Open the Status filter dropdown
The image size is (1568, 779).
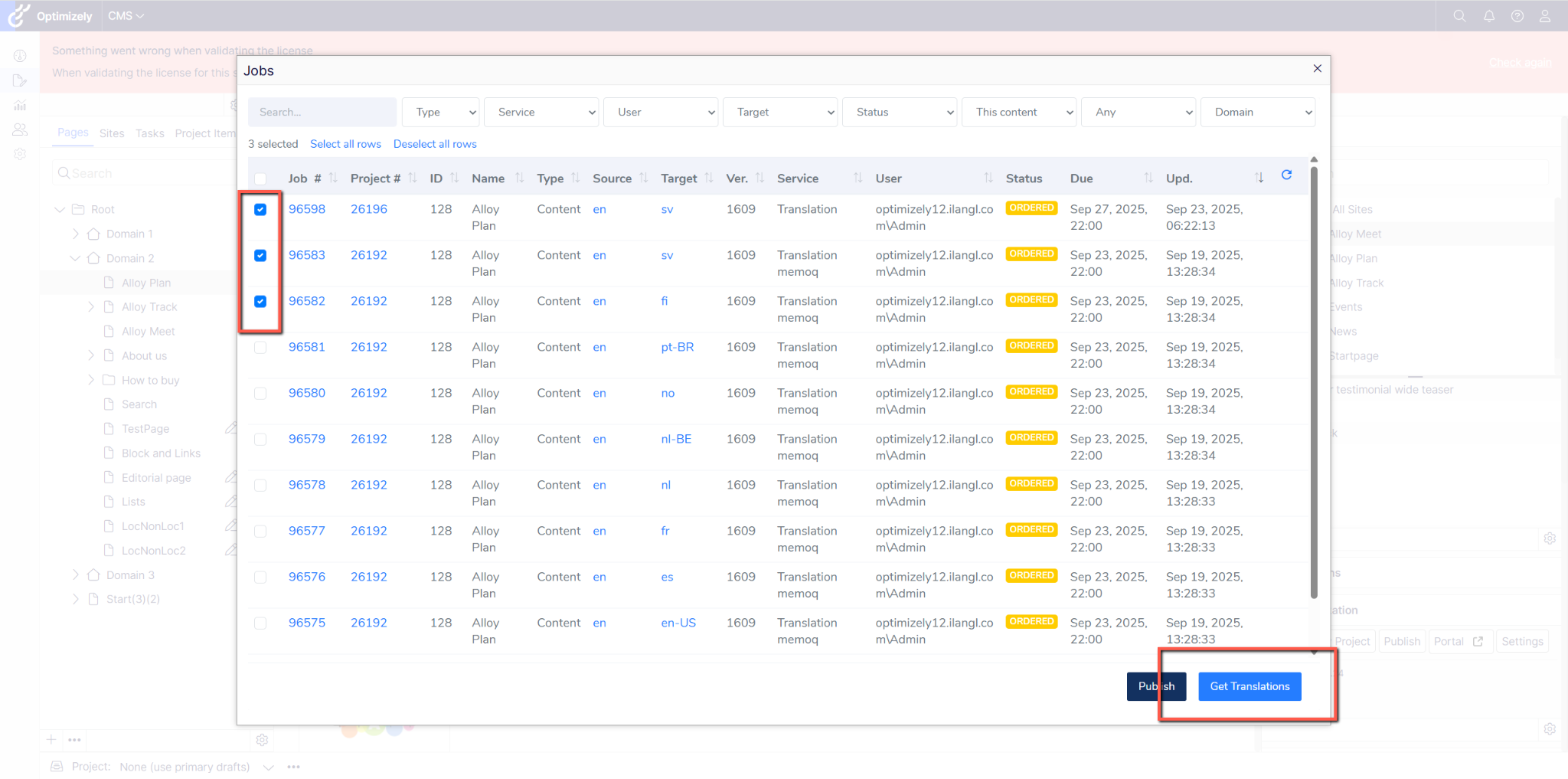pyautogui.click(x=900, y=112)
